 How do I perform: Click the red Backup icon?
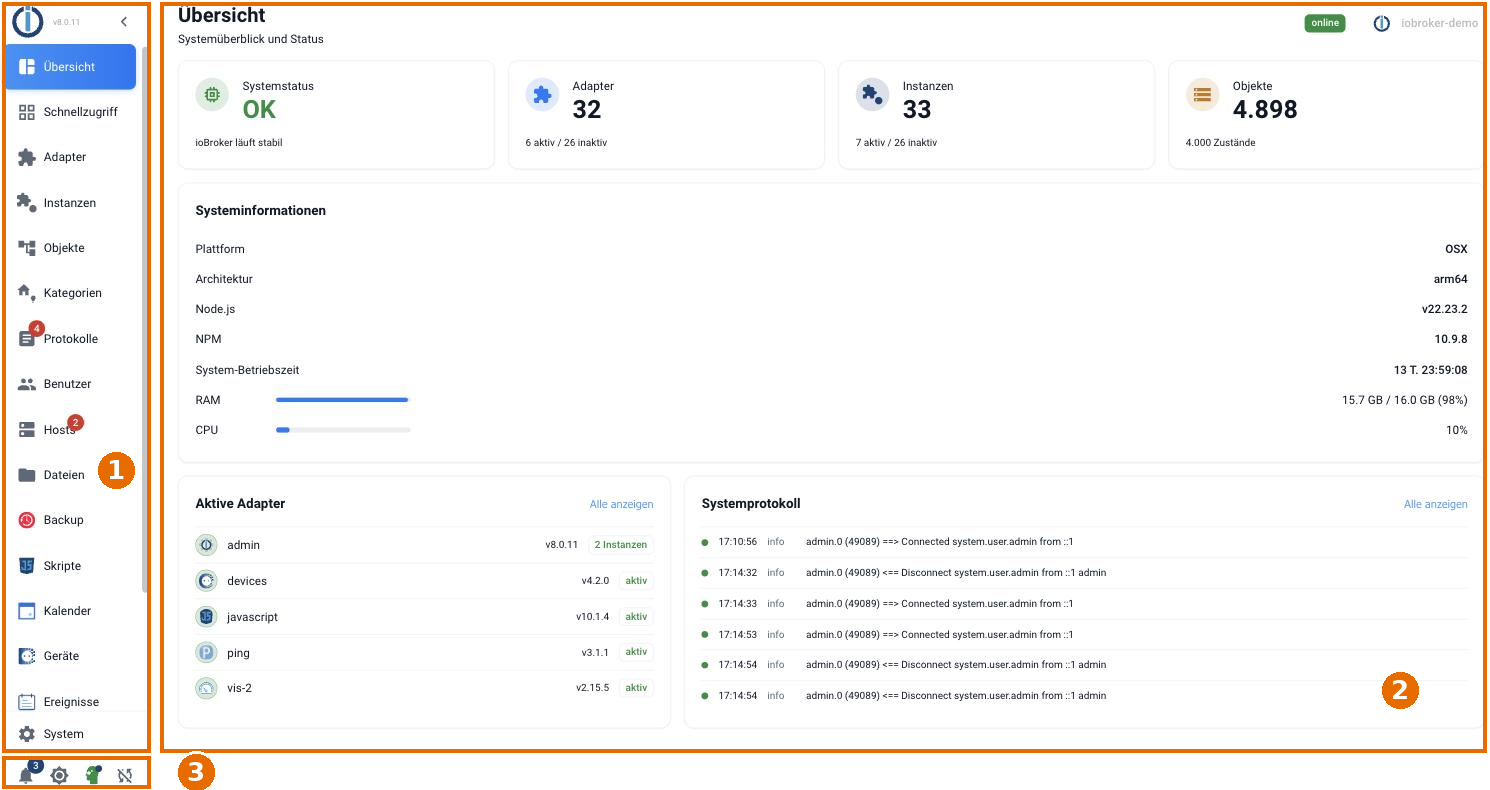27,520
